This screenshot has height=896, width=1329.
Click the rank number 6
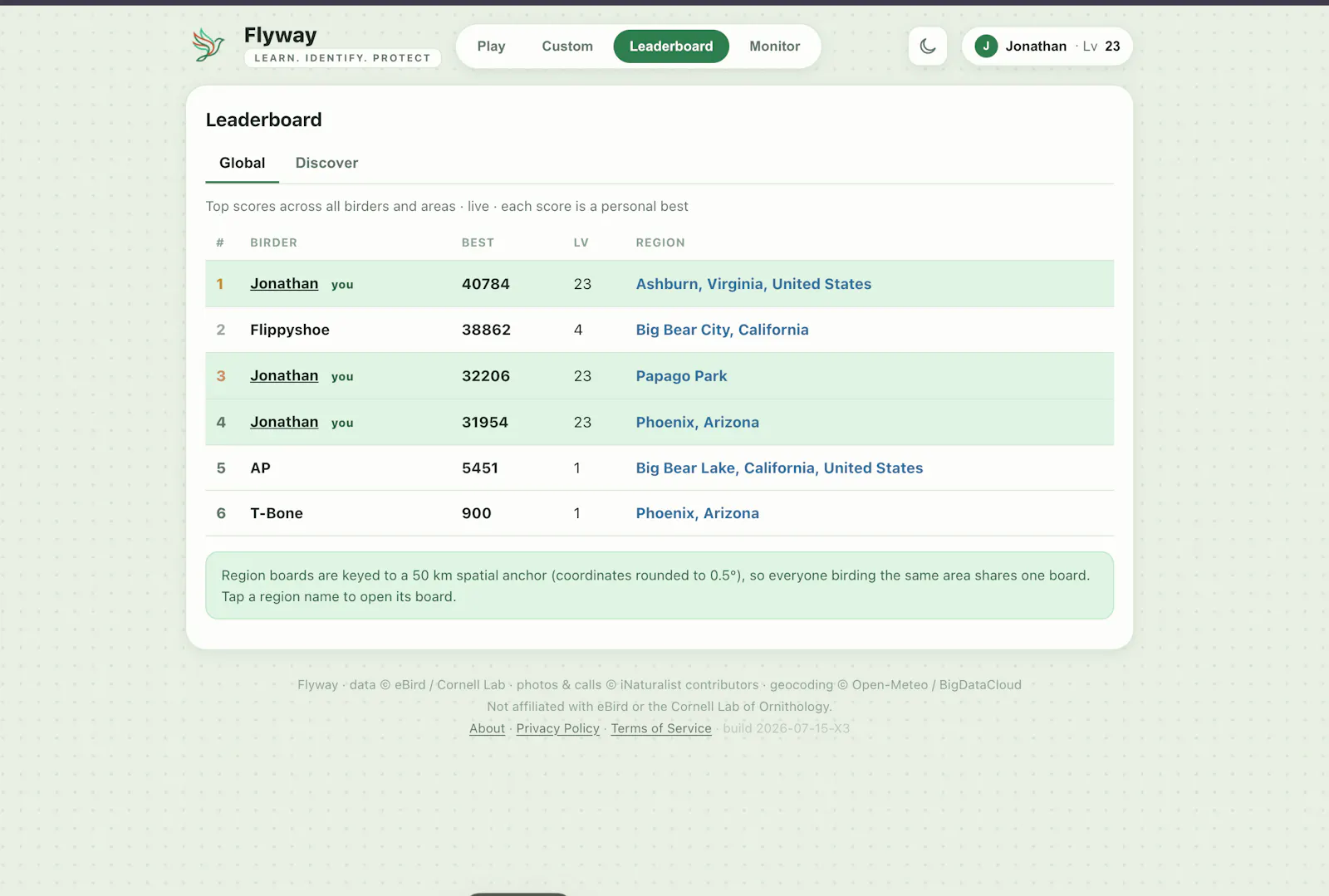point(221,513)
